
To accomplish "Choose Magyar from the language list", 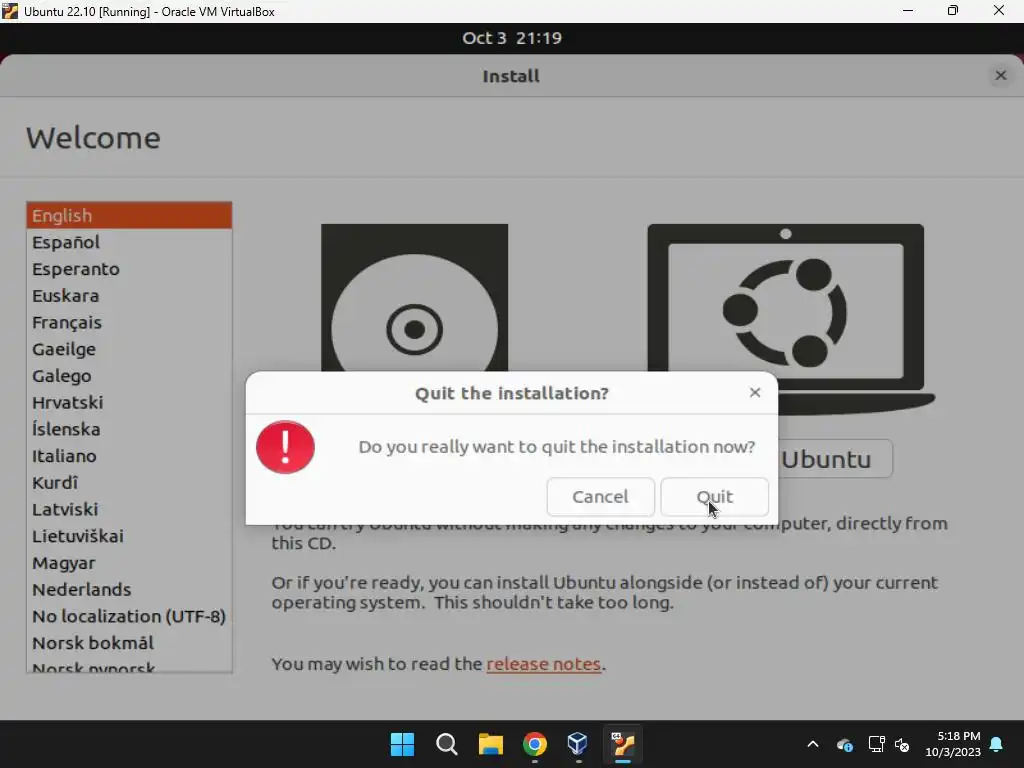I will pyautogui.click(x=129, y=563).
